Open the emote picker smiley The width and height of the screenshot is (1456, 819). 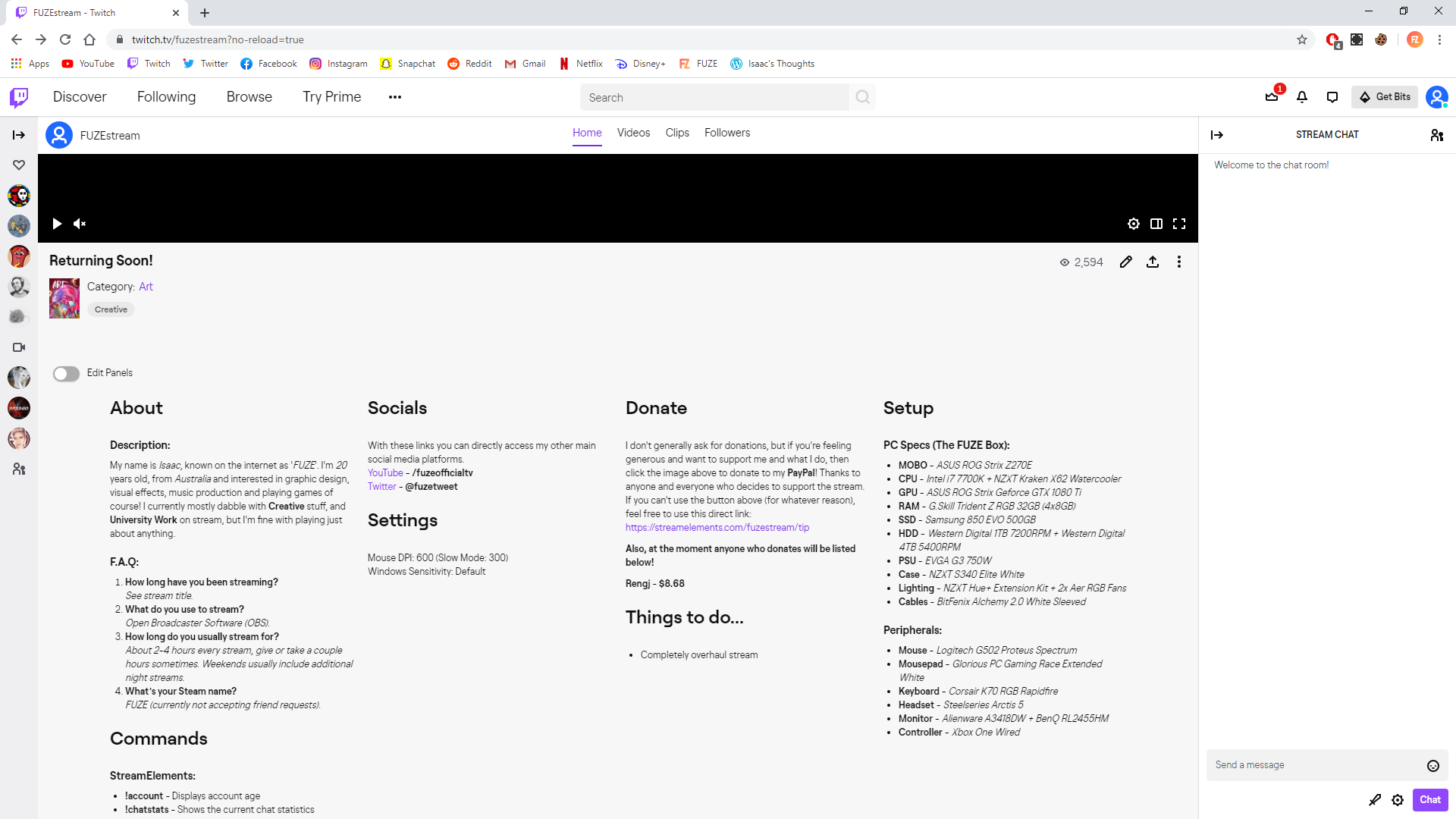[x=1433, y=766]
